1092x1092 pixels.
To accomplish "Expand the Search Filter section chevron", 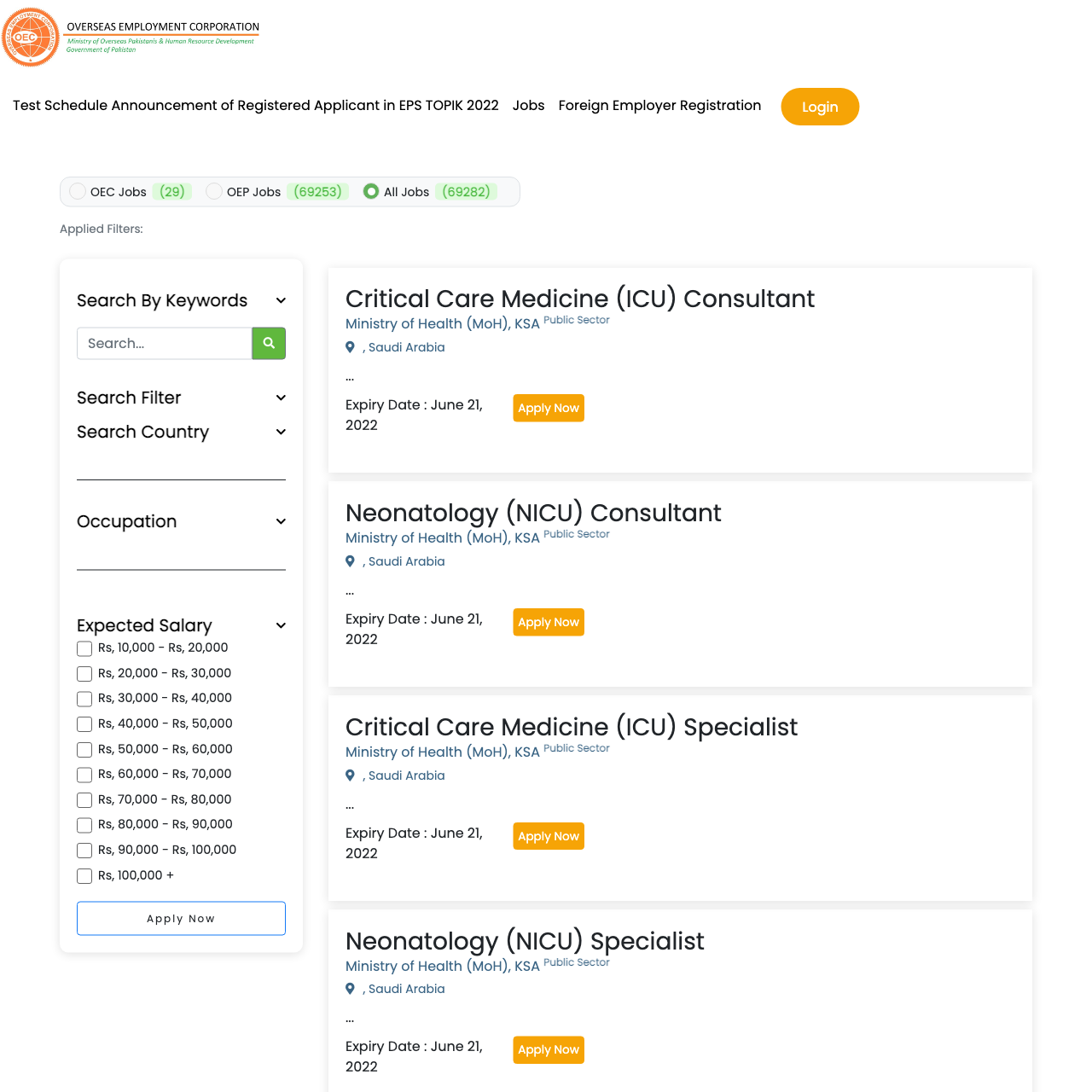I will coord(281,398).
